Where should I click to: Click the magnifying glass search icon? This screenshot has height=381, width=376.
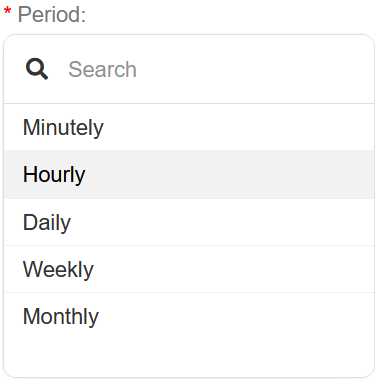click(x=37, y=69)
